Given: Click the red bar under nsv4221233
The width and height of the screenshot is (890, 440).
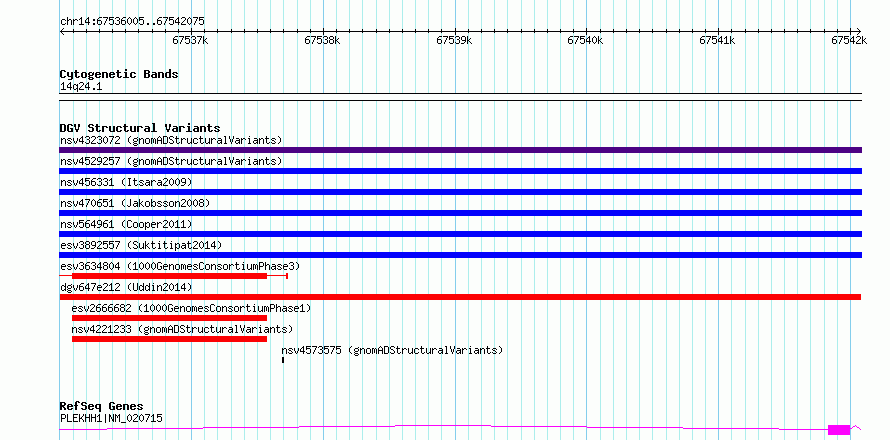Looking at the screenshot, I should pyautogui.click(x=169, y=339).
